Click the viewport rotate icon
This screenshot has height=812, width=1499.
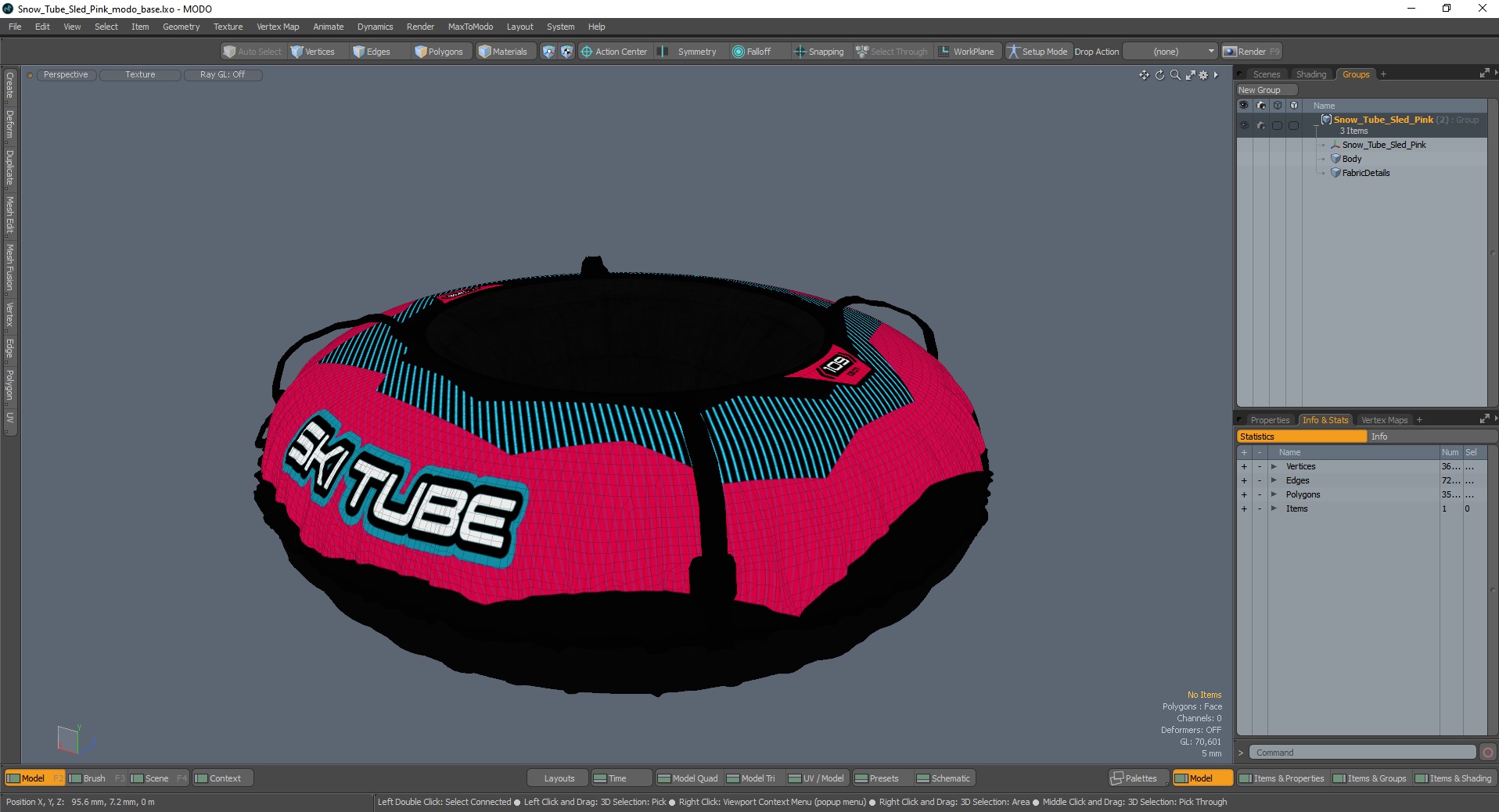click(x=1159, y=75)
